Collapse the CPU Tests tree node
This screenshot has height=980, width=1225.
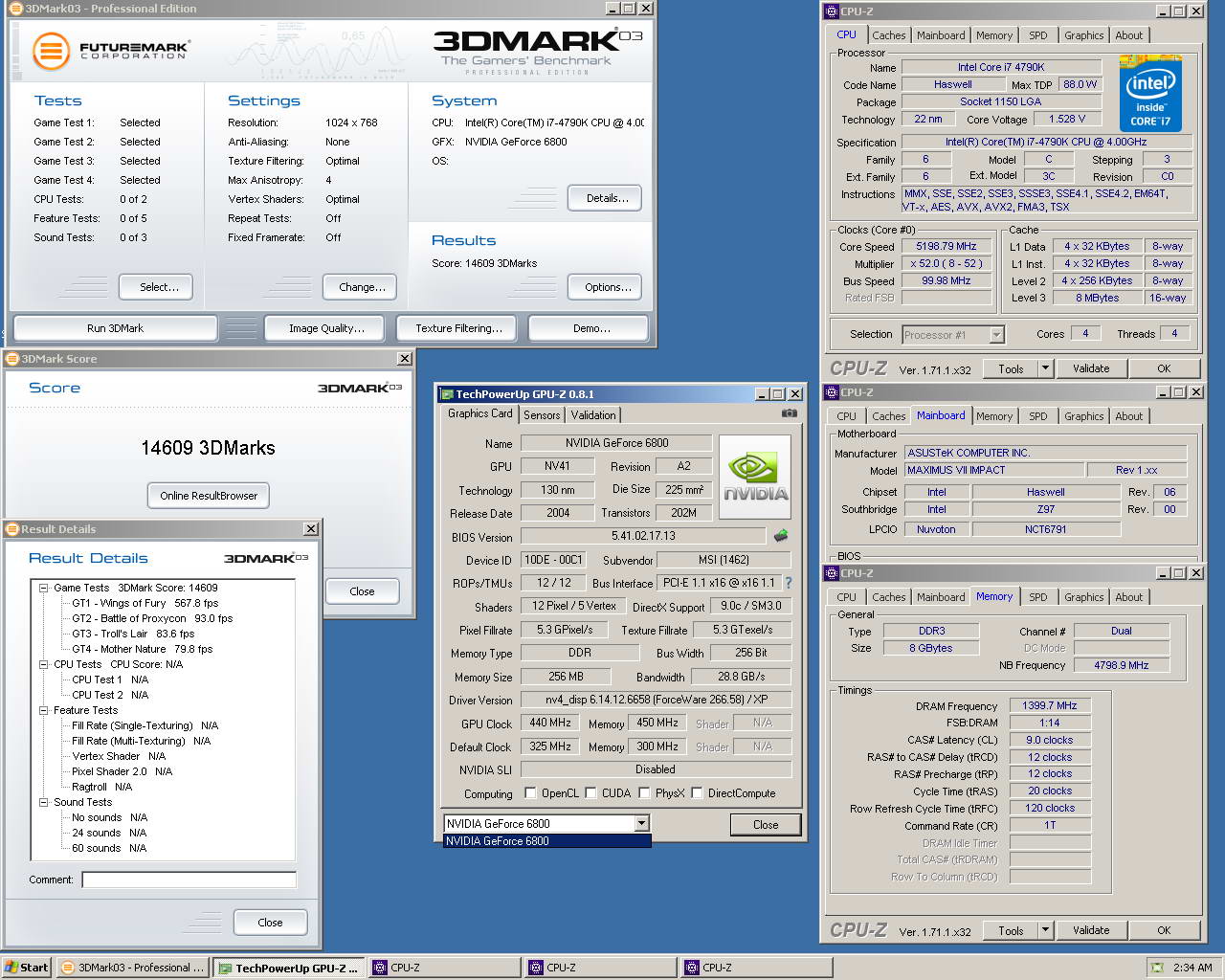click(43, 664)
